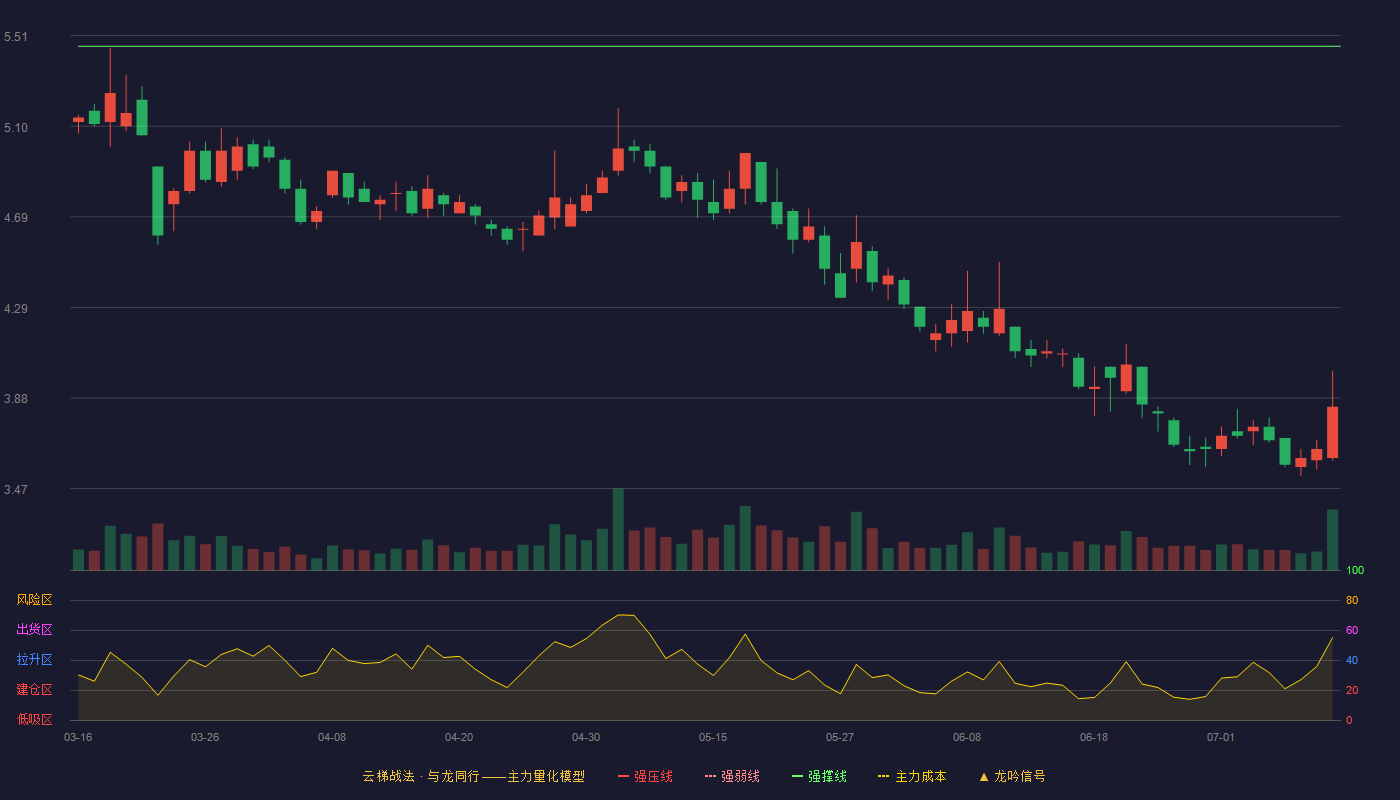Click the 低吸区 zone label

point(34,719)
